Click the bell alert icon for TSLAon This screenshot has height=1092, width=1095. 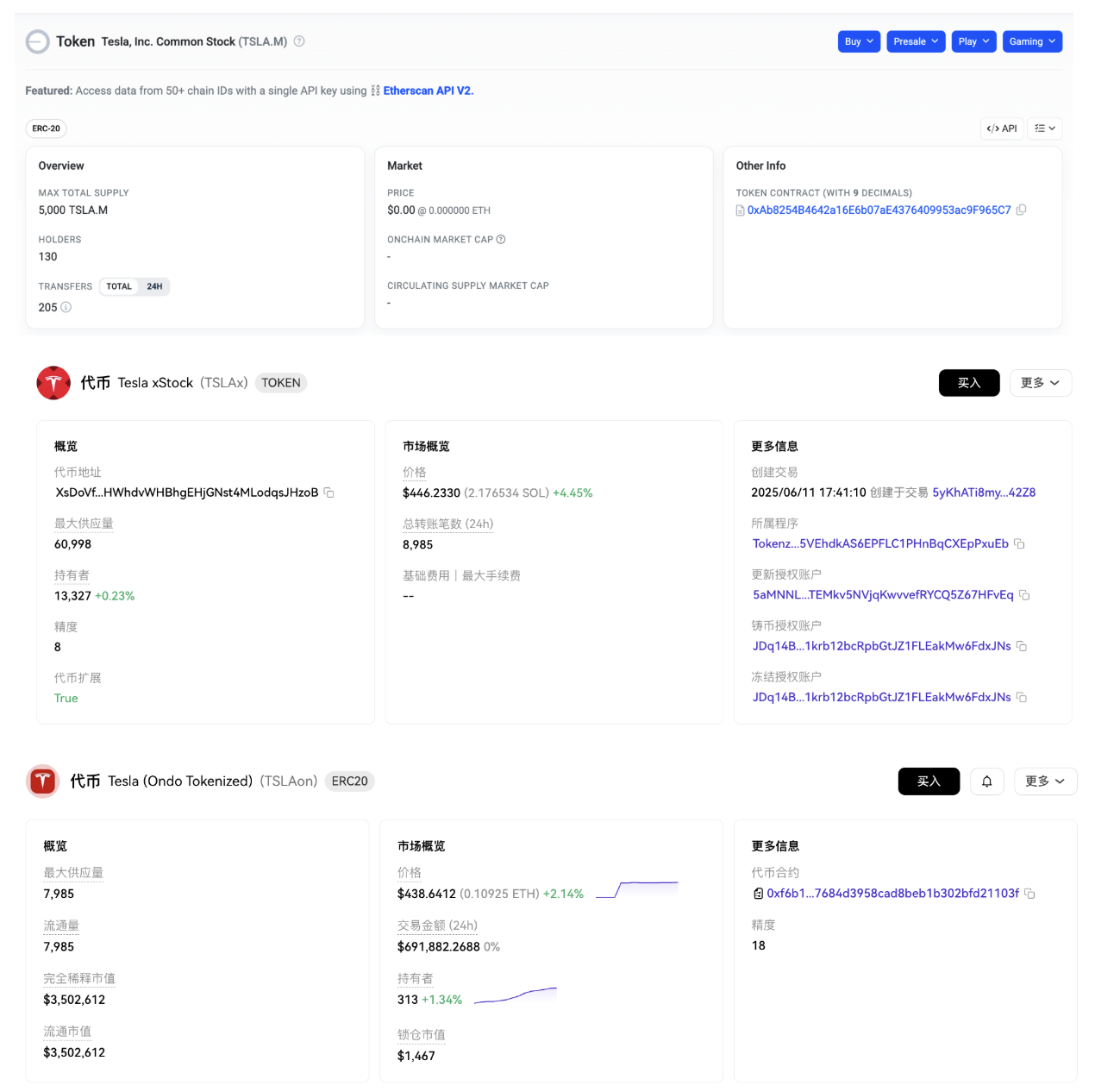coord(986,781)
